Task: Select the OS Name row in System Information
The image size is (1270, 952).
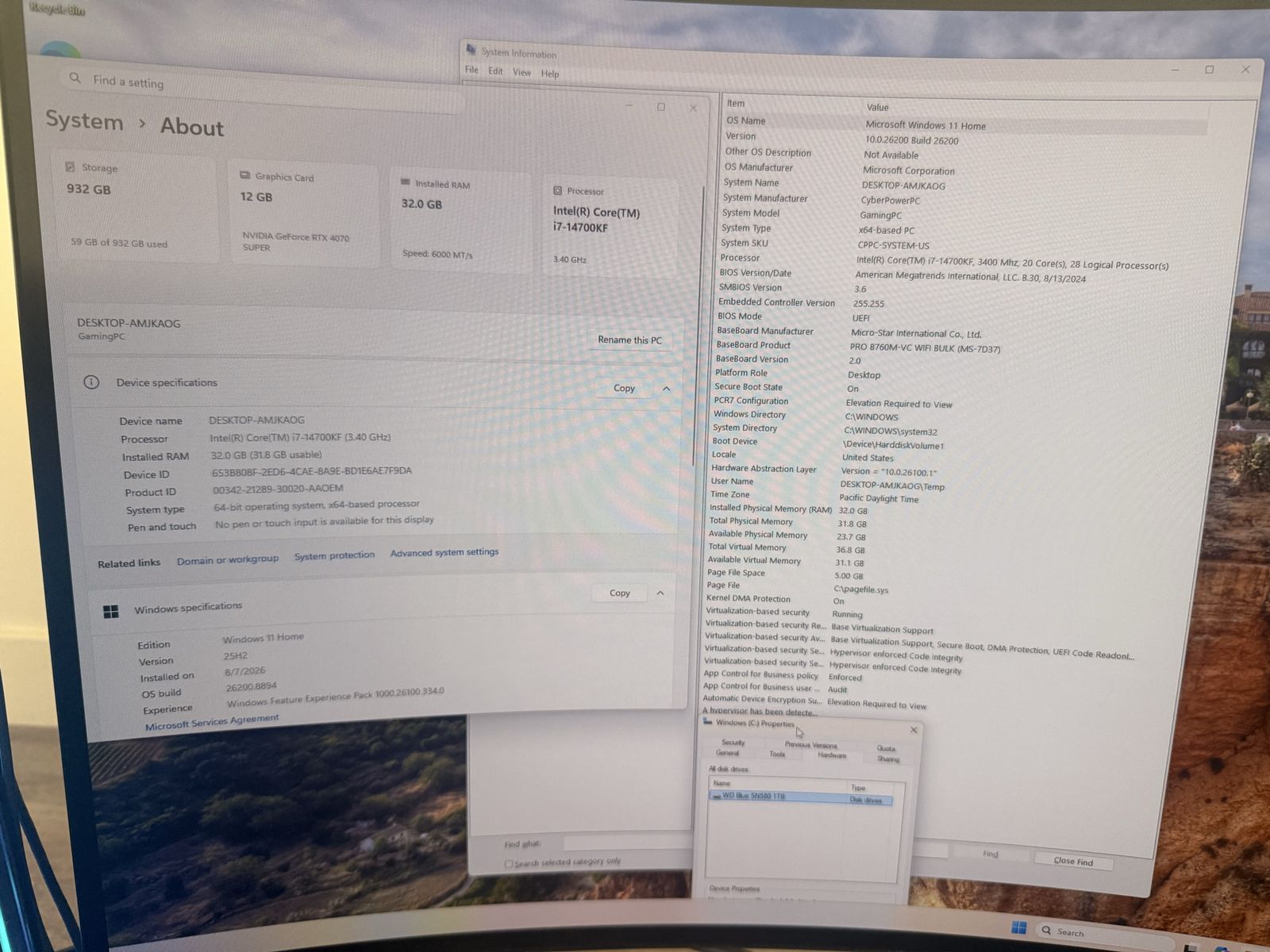Action: (x=965, y=124)
